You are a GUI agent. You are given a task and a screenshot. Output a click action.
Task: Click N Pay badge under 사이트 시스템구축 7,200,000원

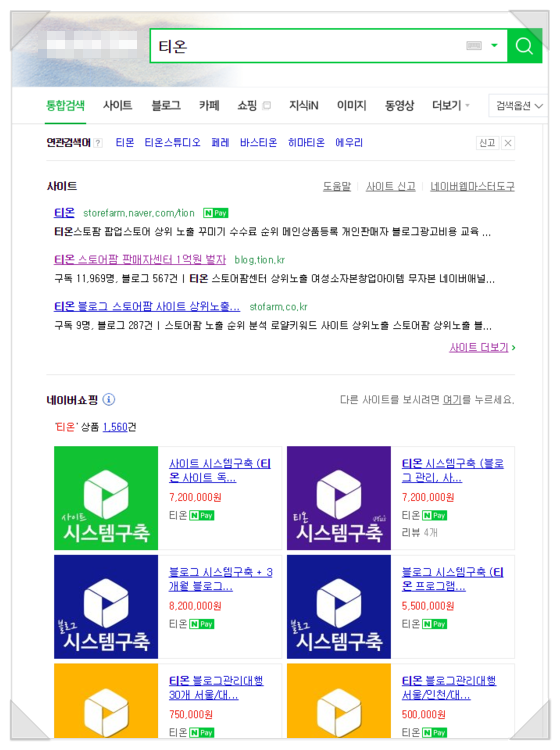click(x=202, y=515)
